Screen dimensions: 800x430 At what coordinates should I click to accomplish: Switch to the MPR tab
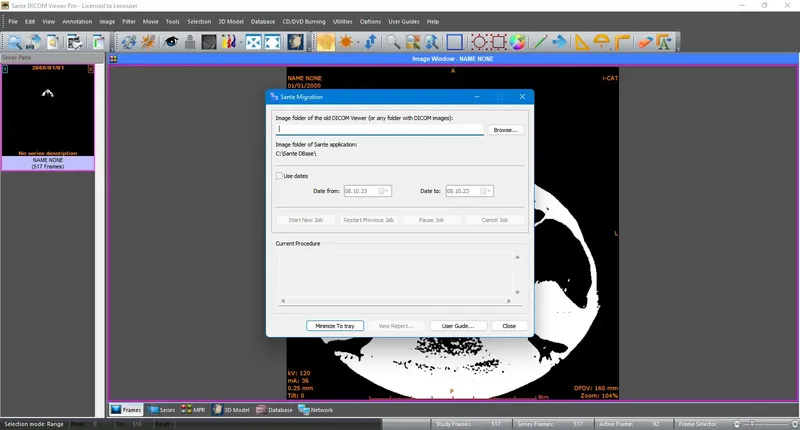(193, 410)
